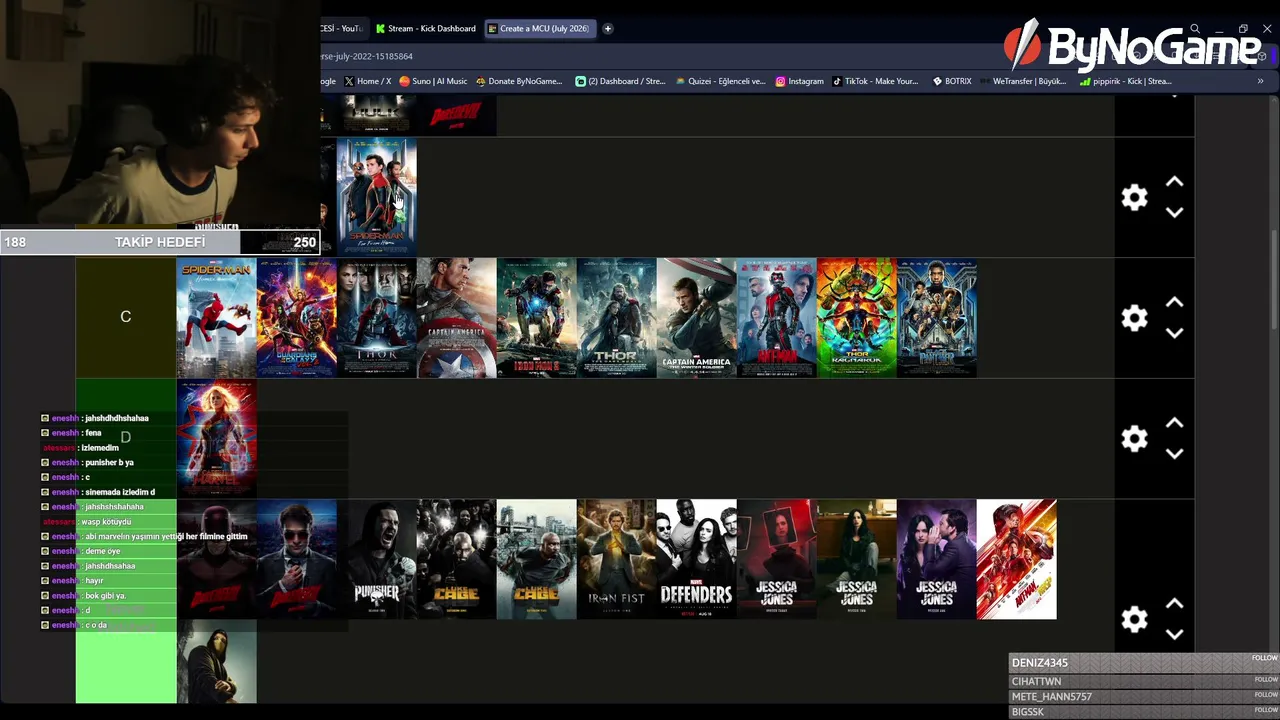
Task: Switch to Stream - Kick Dashboard tab
Action: coord(425,28)
